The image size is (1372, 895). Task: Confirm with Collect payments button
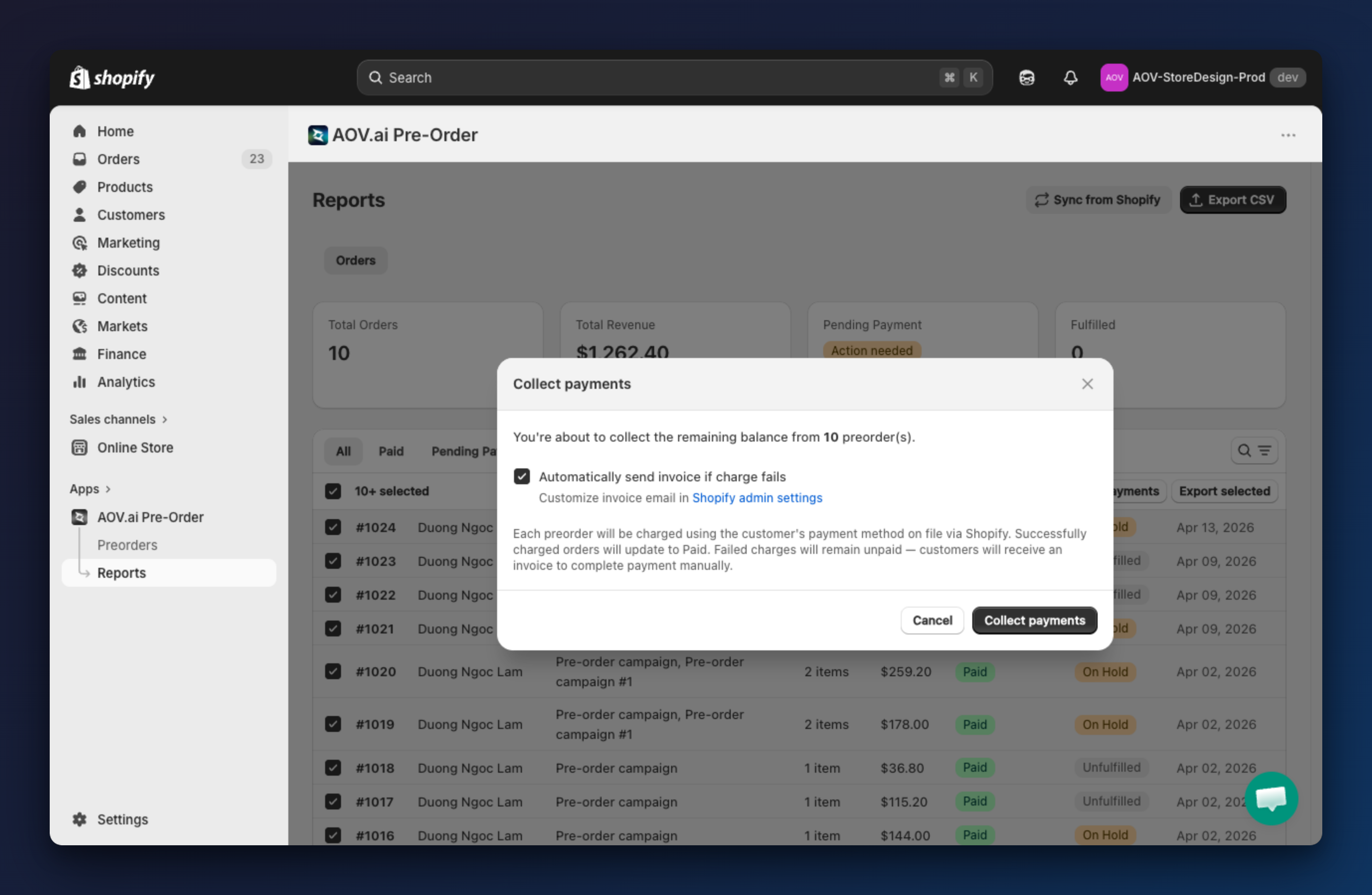(1035, 621)
